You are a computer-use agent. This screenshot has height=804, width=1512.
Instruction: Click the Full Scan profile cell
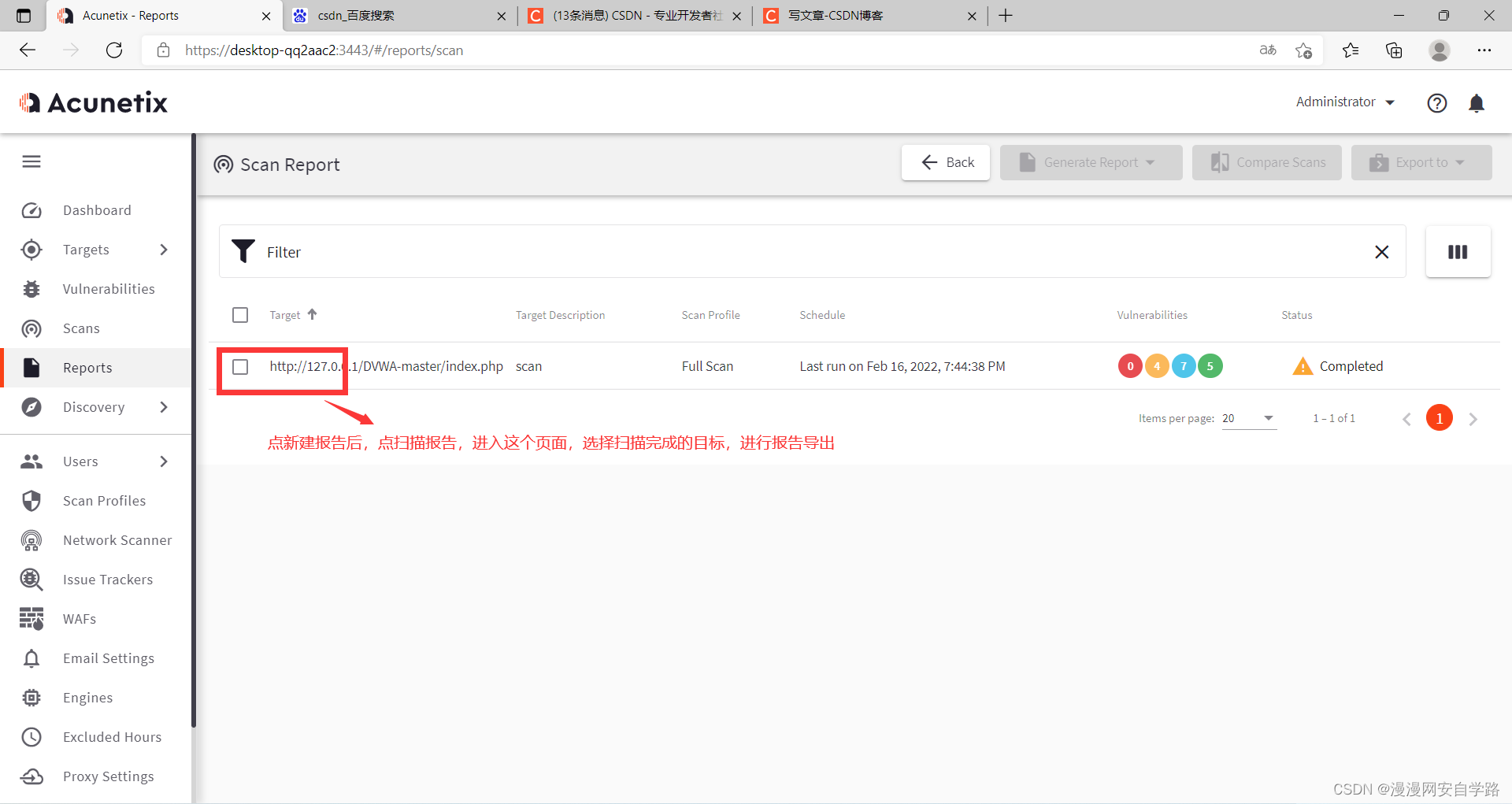(x=707, y=367)
